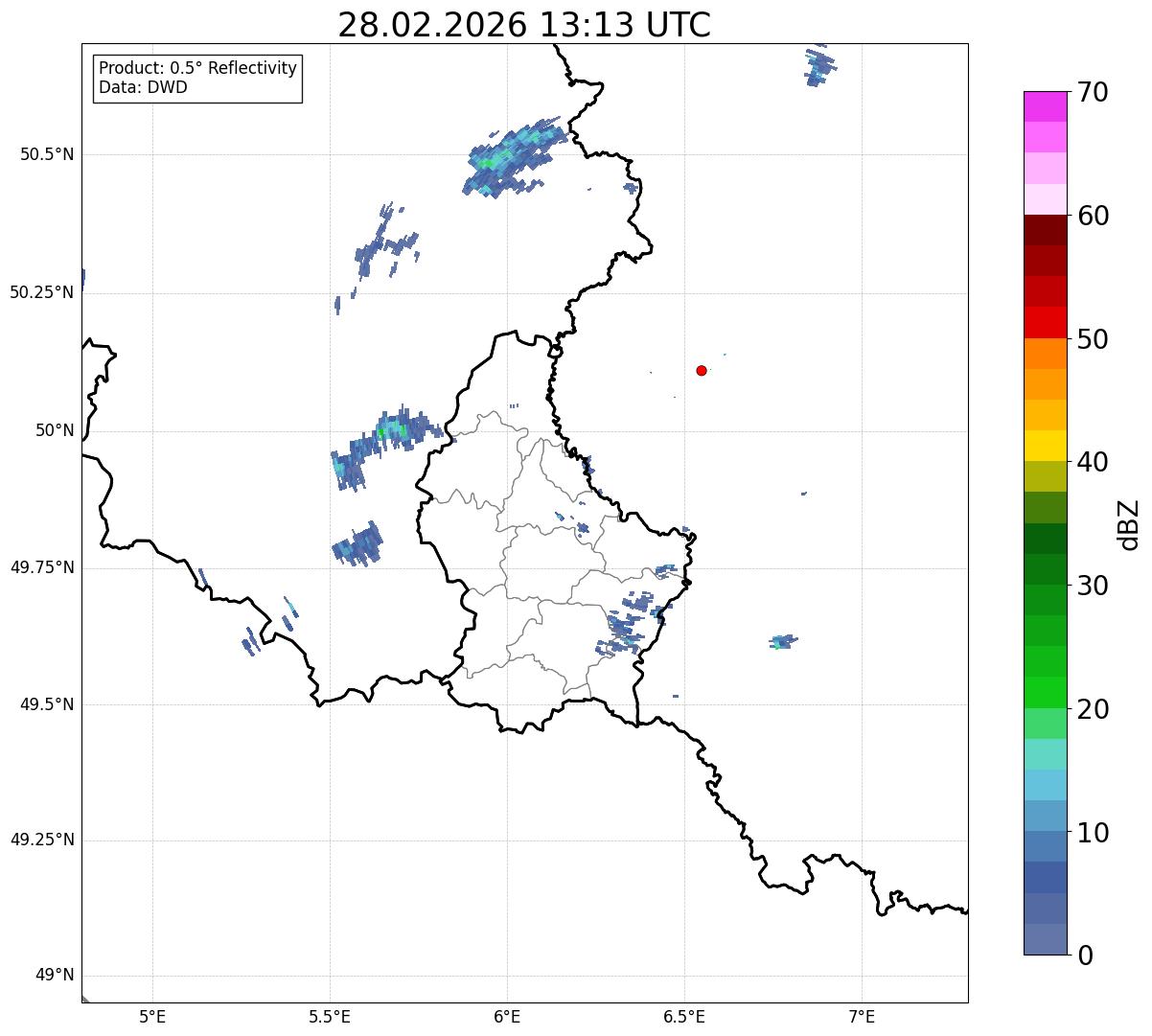Click the latitude label 49.75°N

(41, 567)
